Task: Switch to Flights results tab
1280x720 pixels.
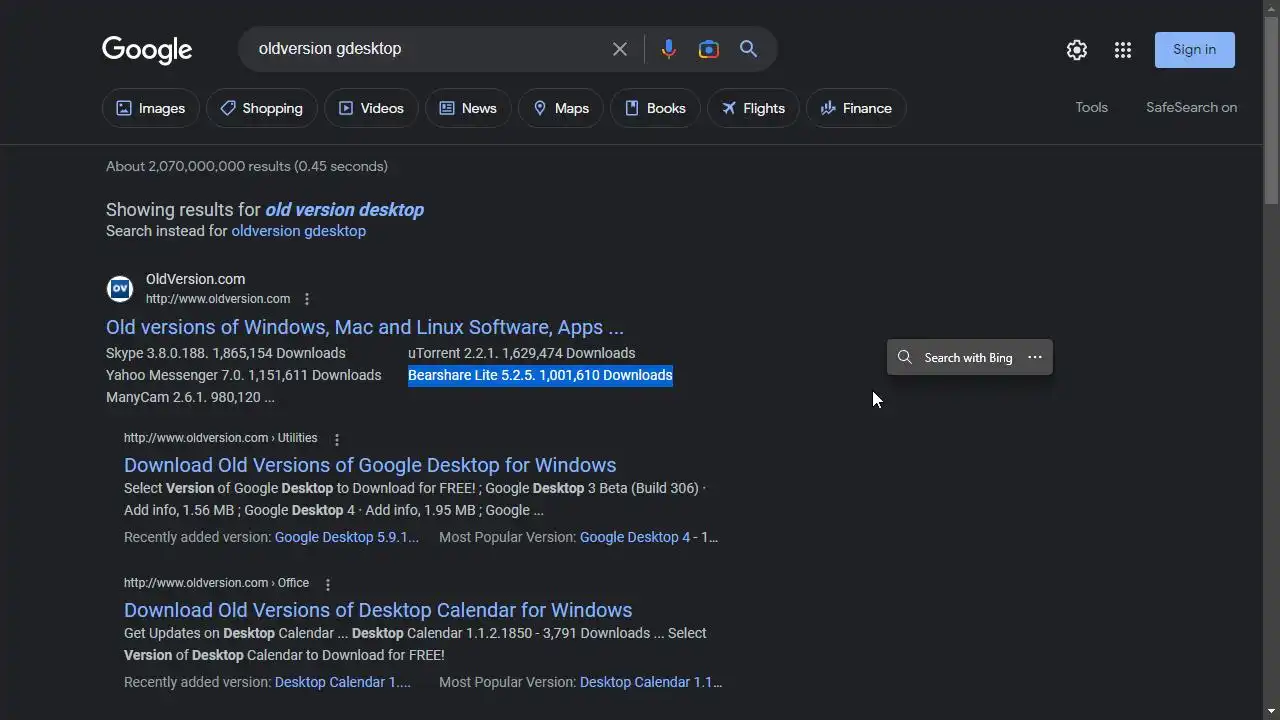Action: [x=753, y=108]
